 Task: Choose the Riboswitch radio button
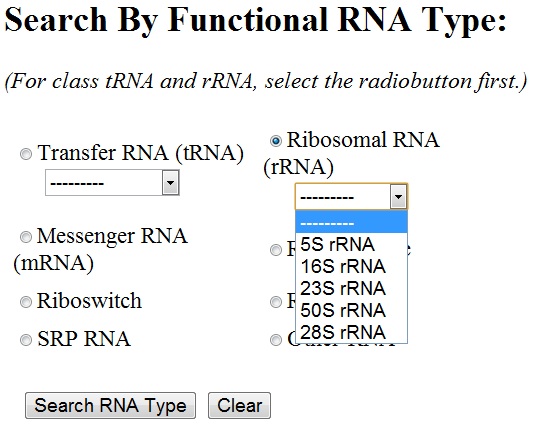(26, 302)
